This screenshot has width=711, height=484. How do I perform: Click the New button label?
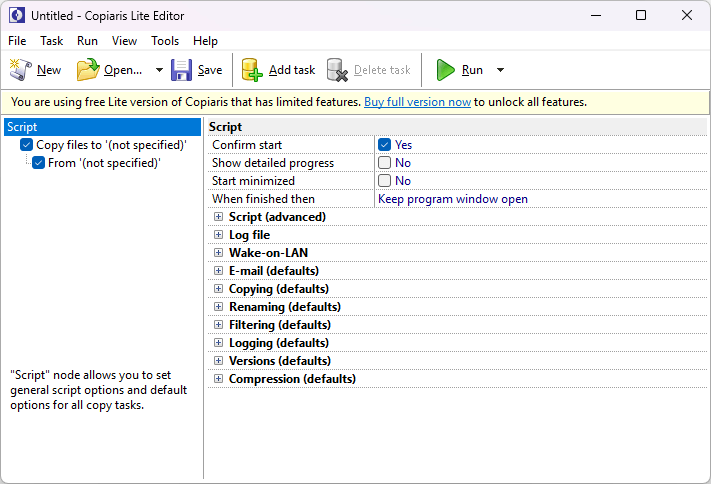[x=49, y=70]
